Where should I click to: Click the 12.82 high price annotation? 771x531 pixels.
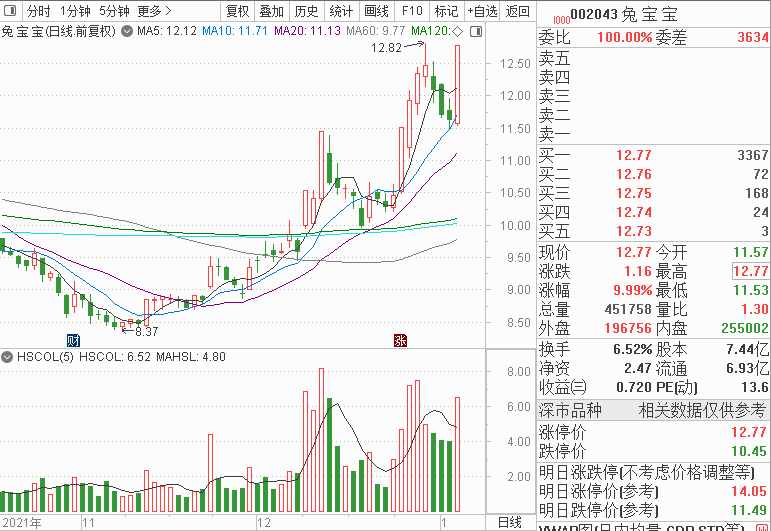click(x=386, y=48)
